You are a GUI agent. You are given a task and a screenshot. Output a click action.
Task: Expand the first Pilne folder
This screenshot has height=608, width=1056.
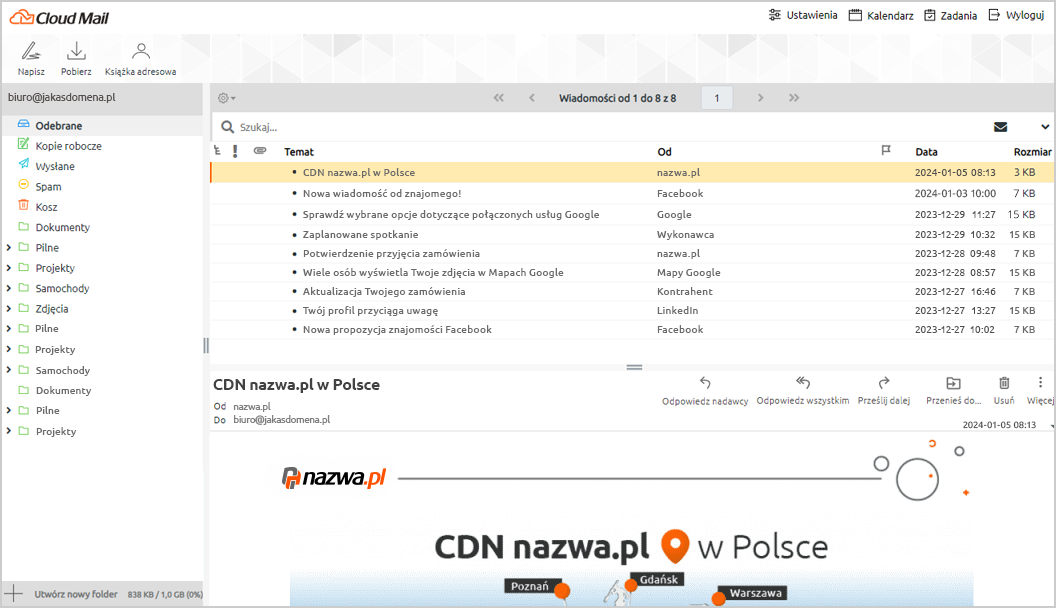coord(9,247)
